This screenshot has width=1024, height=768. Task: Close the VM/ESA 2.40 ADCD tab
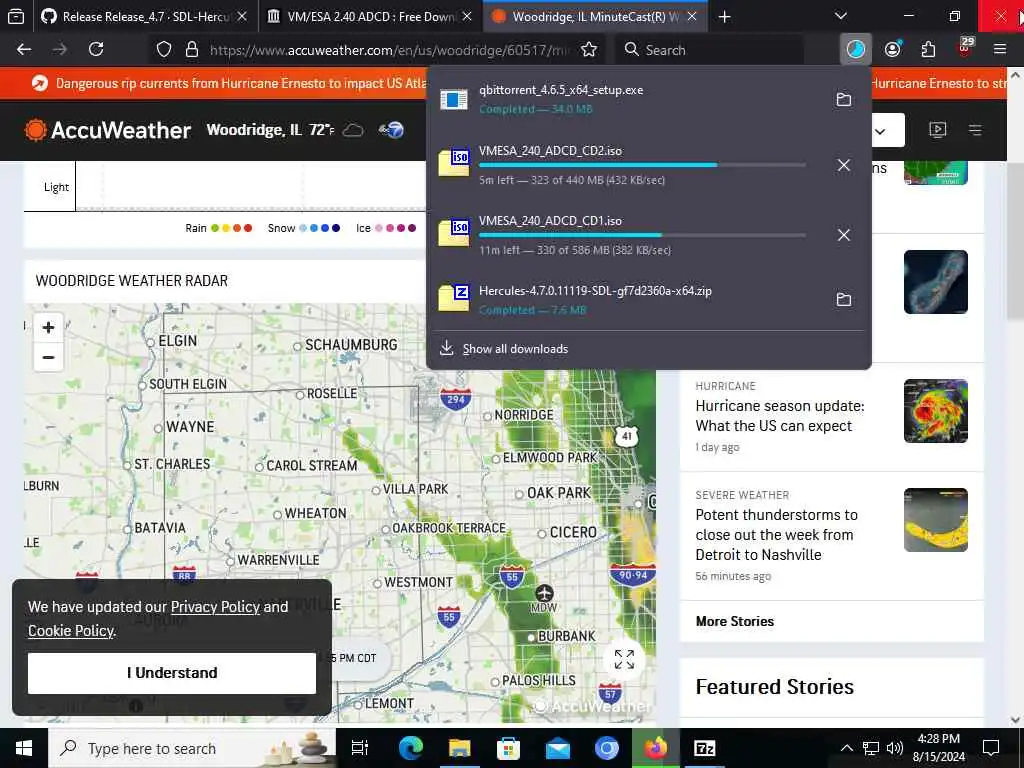(467, 16)
